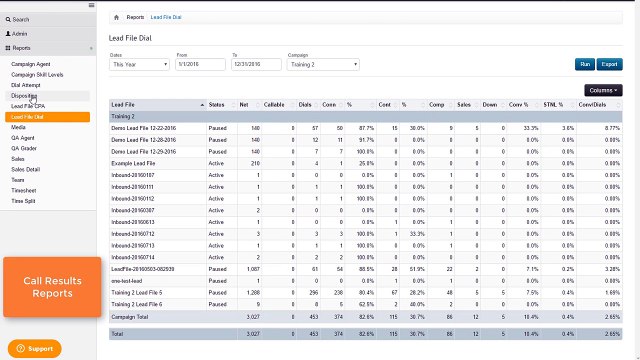Screen dimensions: 640x360
Task: Sort by the STNL % column header
Action: pyautogui.click(x=559, y=105)
